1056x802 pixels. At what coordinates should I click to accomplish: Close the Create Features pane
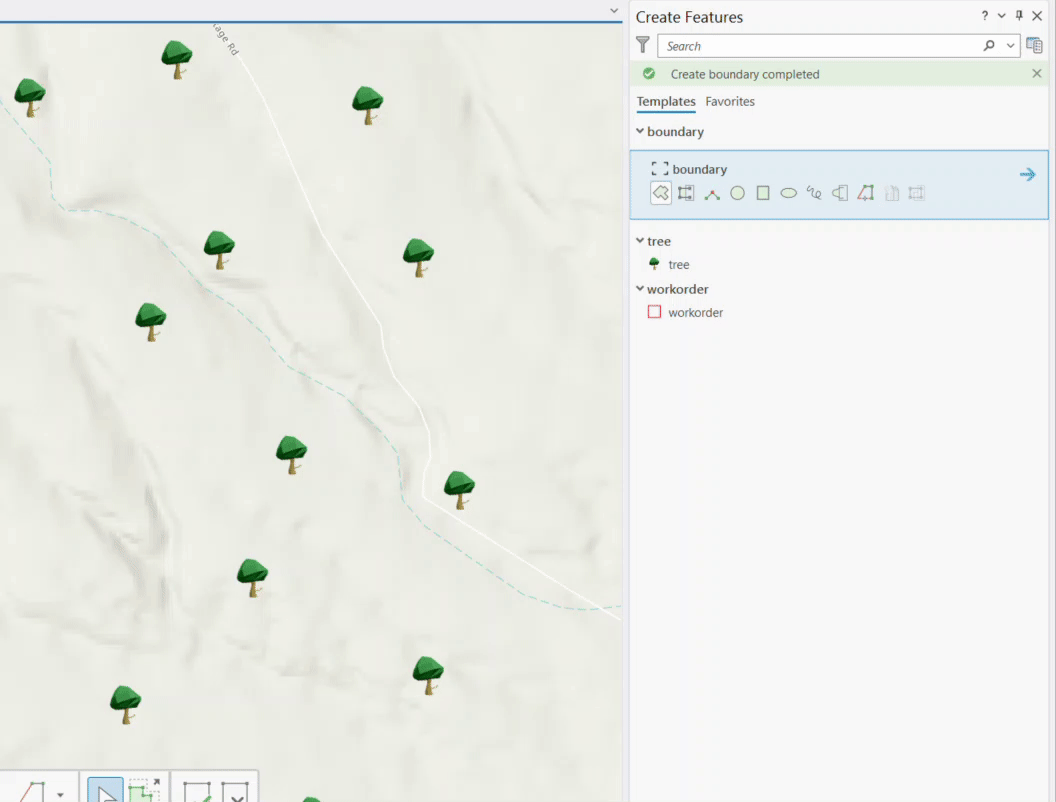(1037, 15)
